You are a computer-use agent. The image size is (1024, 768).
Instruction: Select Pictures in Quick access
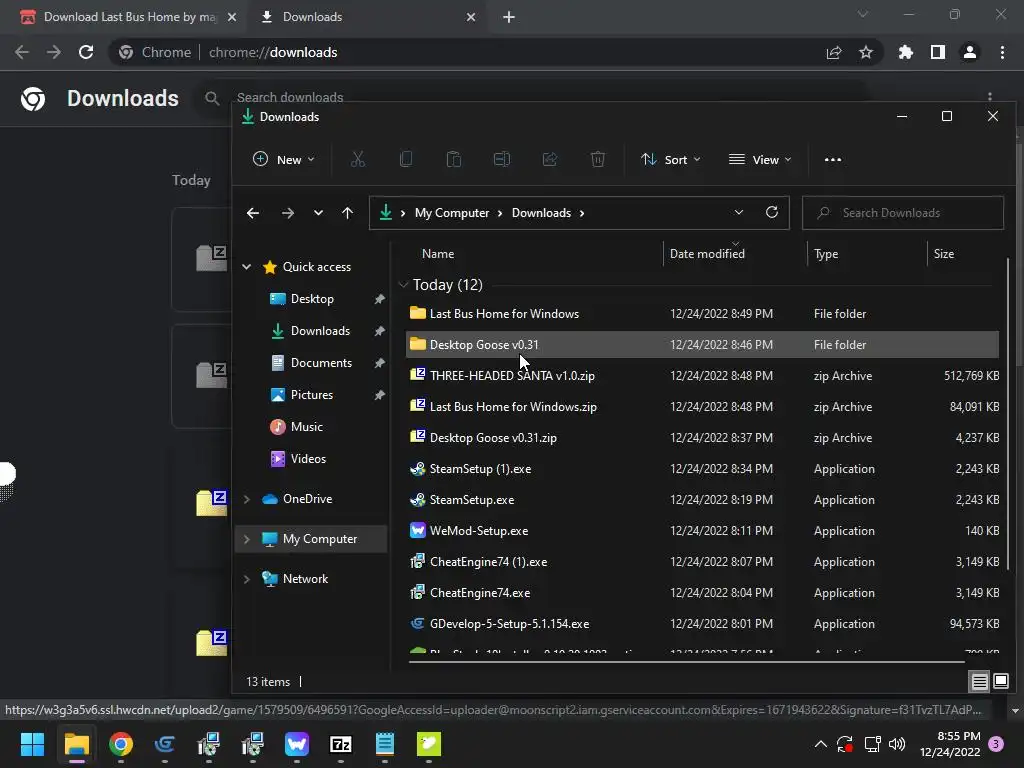coord(313,394)
